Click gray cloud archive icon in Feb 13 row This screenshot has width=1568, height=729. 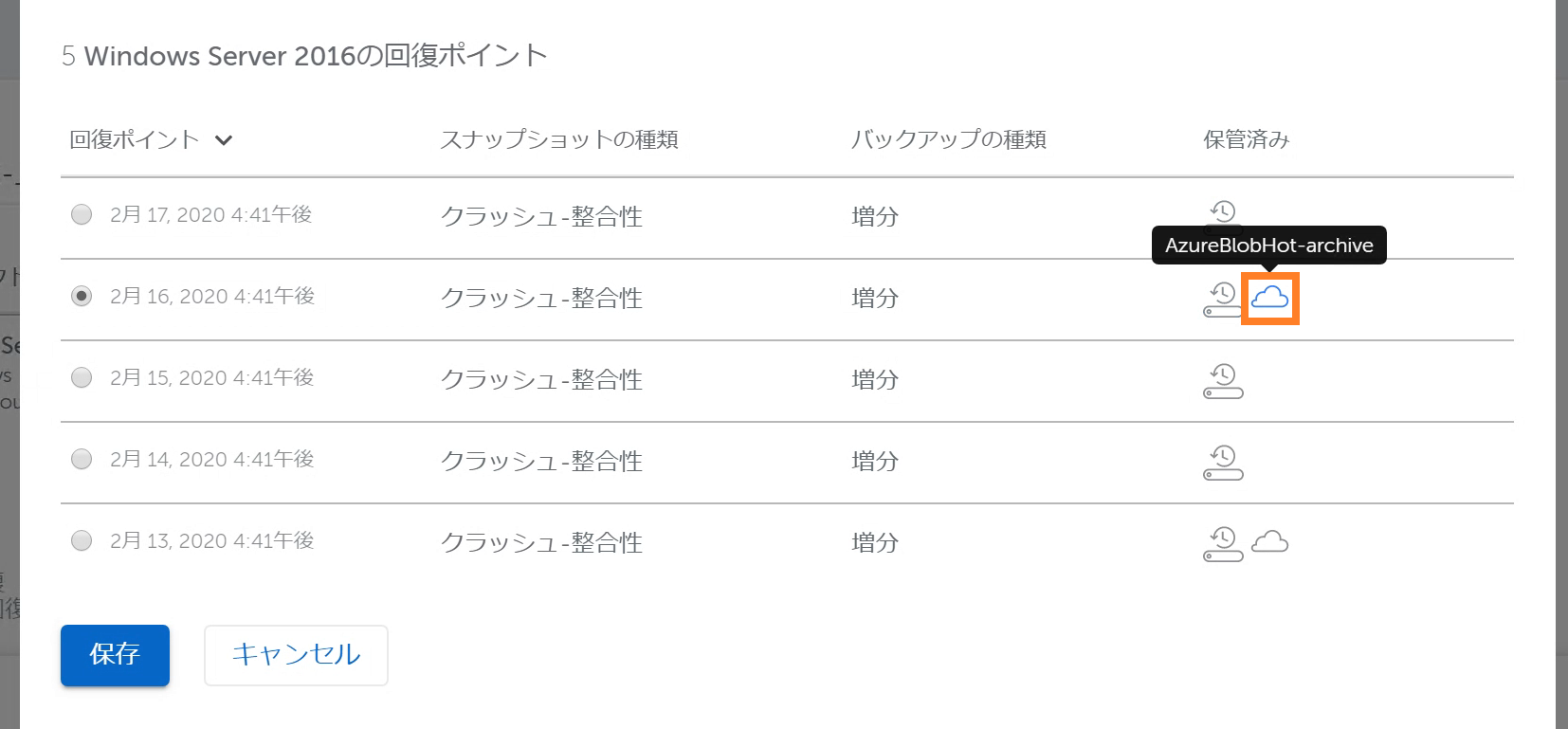click(x=1269, y=541)
